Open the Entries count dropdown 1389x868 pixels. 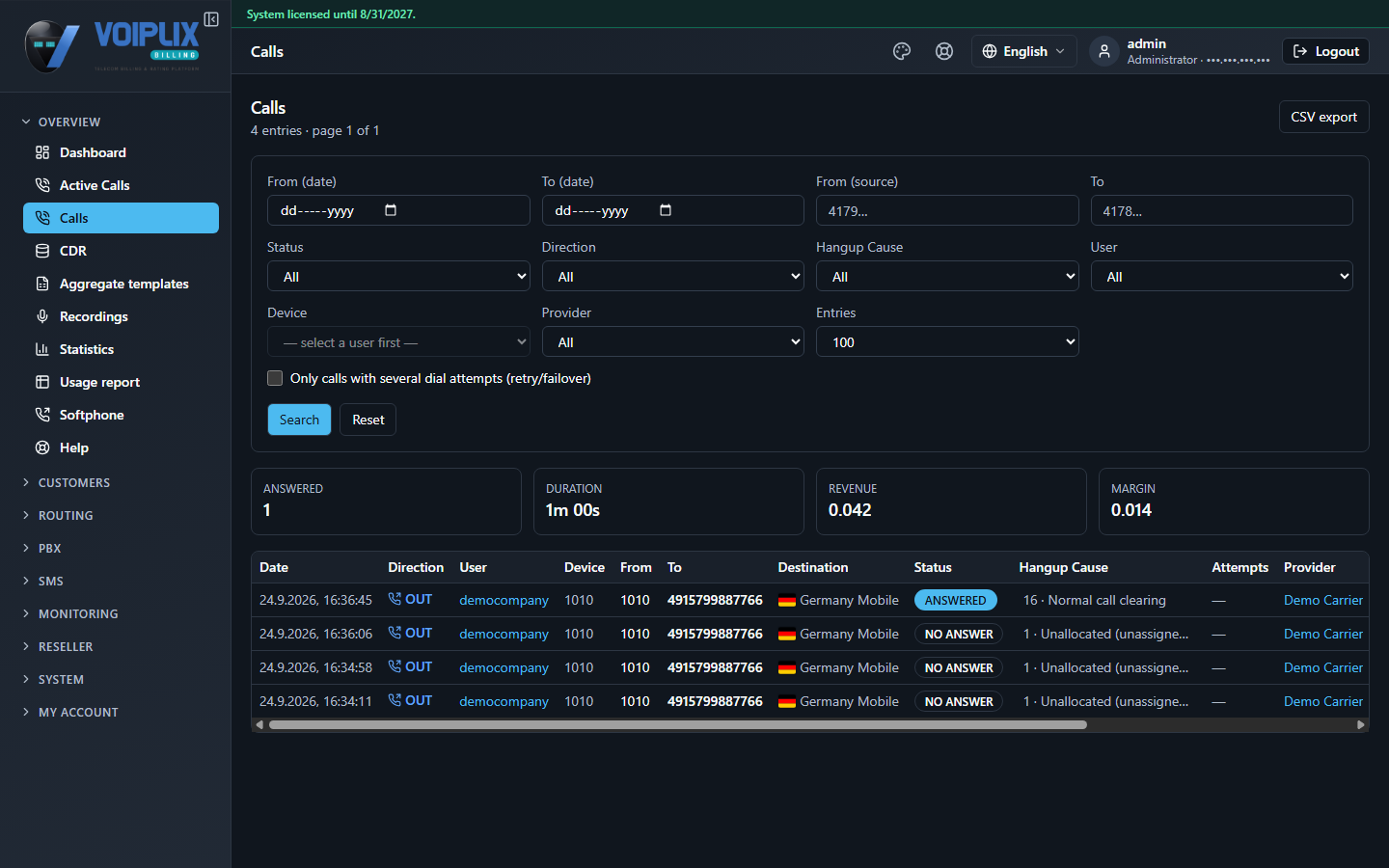[947, 341]
